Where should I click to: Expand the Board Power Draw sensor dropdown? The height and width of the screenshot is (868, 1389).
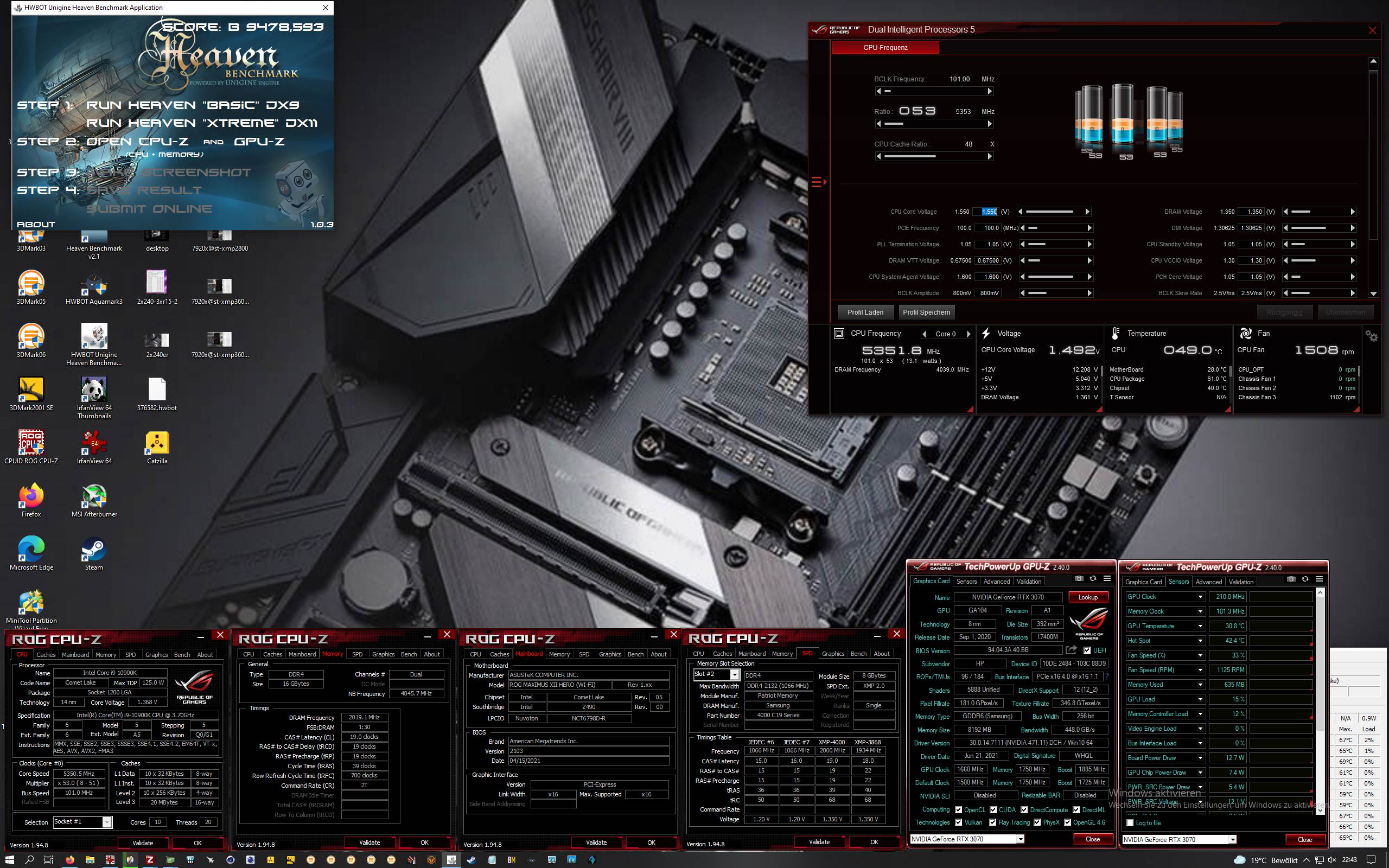pyautogui.click(x=1200, y=758)
